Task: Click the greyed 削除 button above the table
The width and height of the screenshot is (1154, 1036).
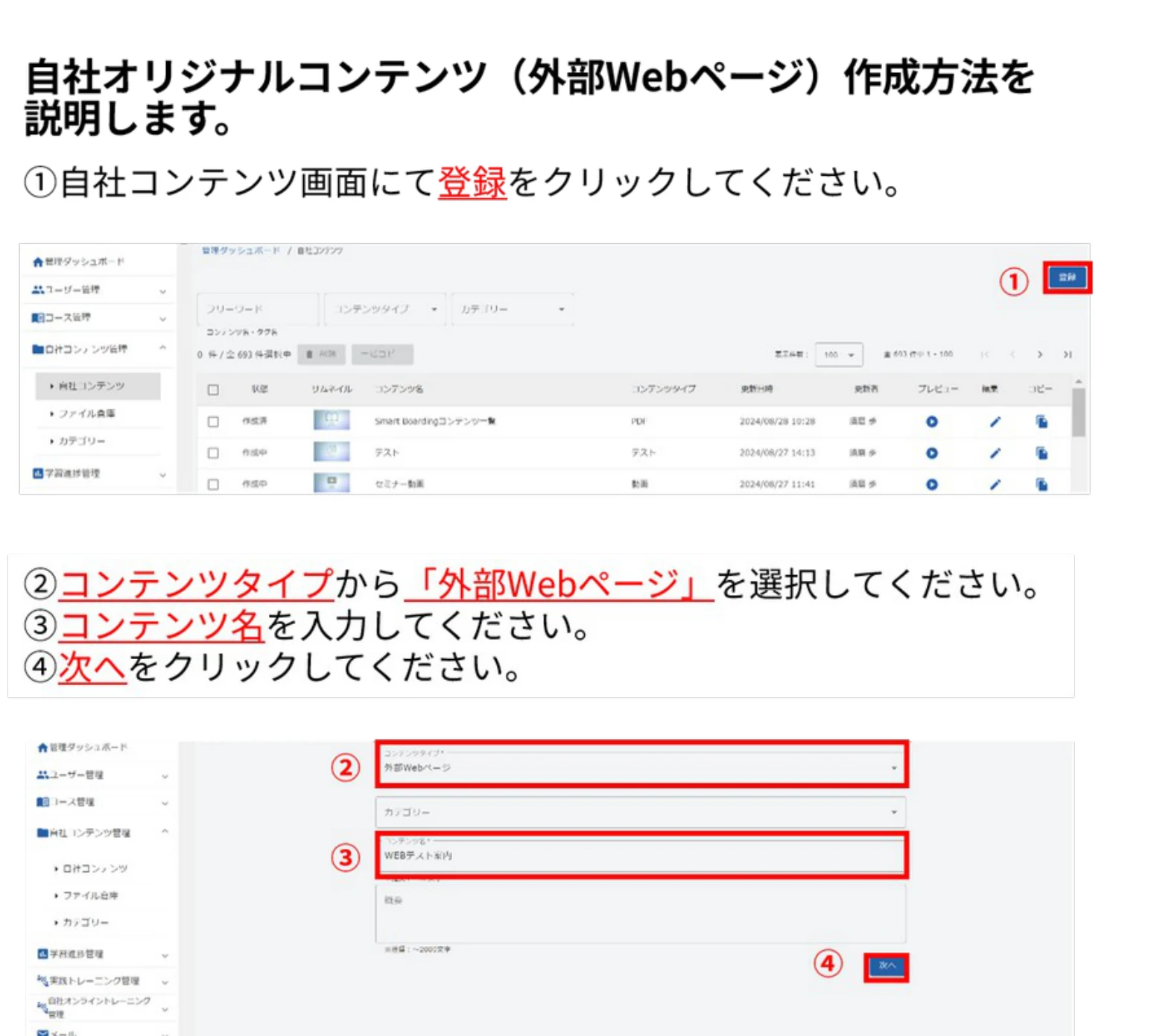Action: [x=321, y=355]
